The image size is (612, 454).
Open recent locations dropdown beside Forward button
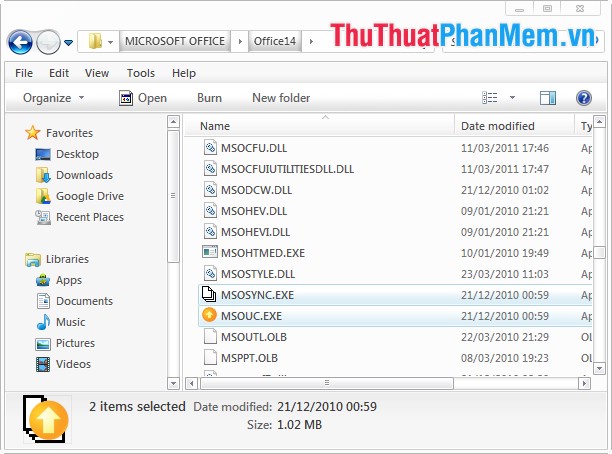click(68, 42)
